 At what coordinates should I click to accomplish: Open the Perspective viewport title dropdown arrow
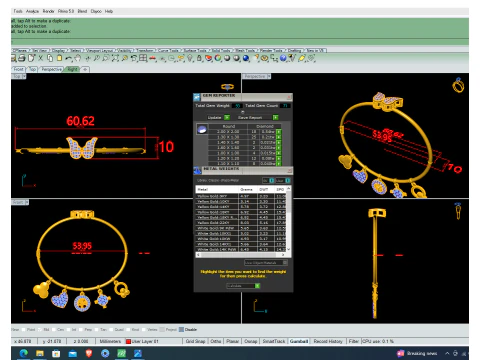point(269,76)
